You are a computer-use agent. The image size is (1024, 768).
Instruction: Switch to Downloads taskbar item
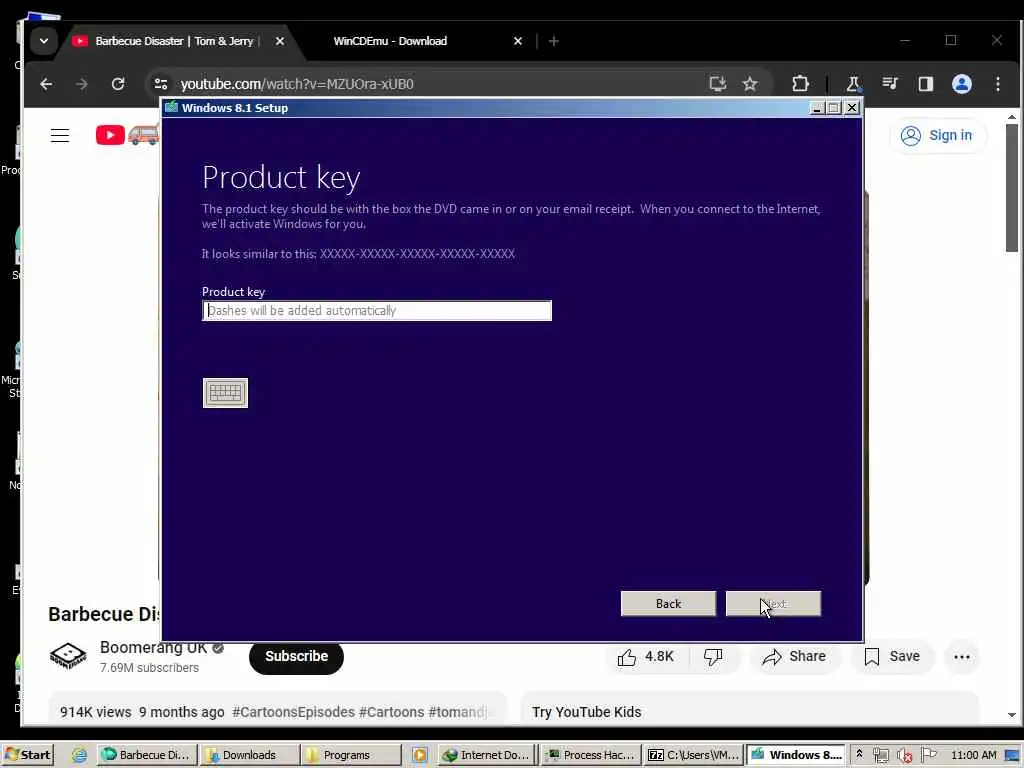point(249,755)
